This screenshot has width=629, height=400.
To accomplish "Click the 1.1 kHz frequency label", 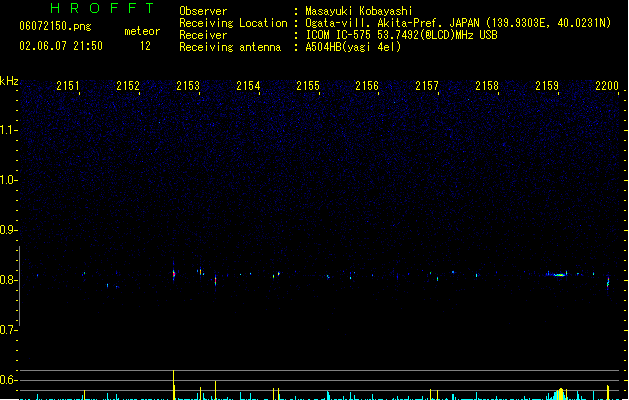I will pos(8,130).
